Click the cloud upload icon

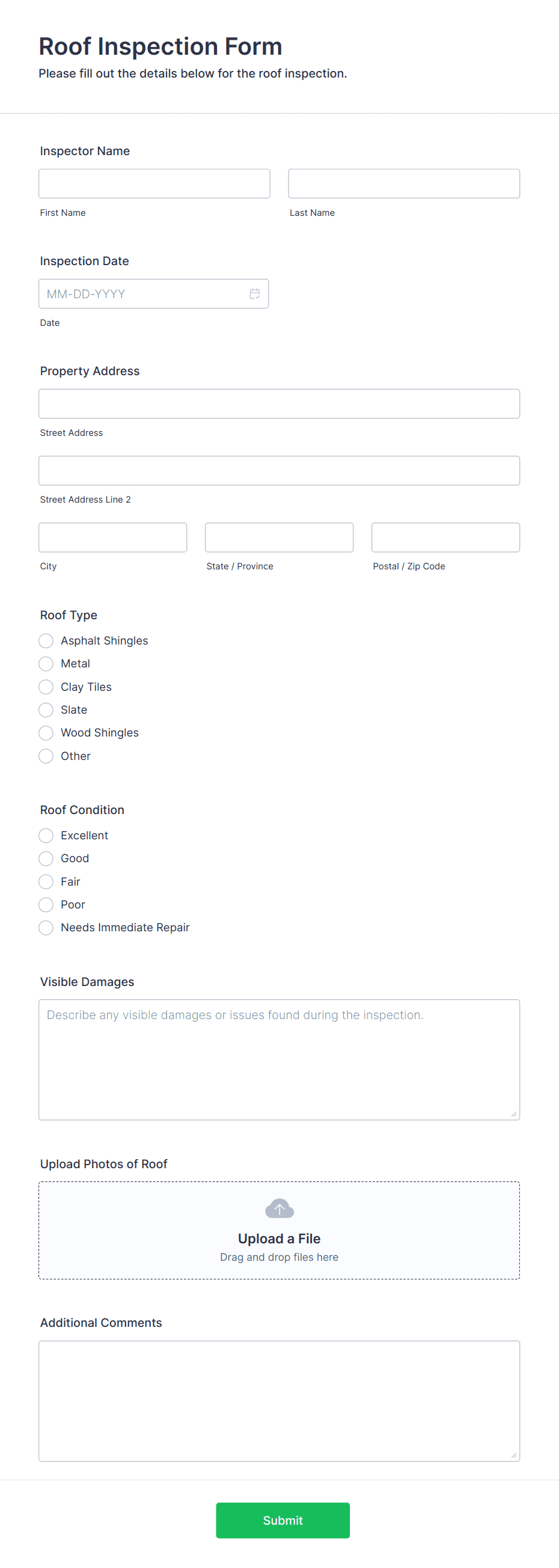click(279, 1208)
